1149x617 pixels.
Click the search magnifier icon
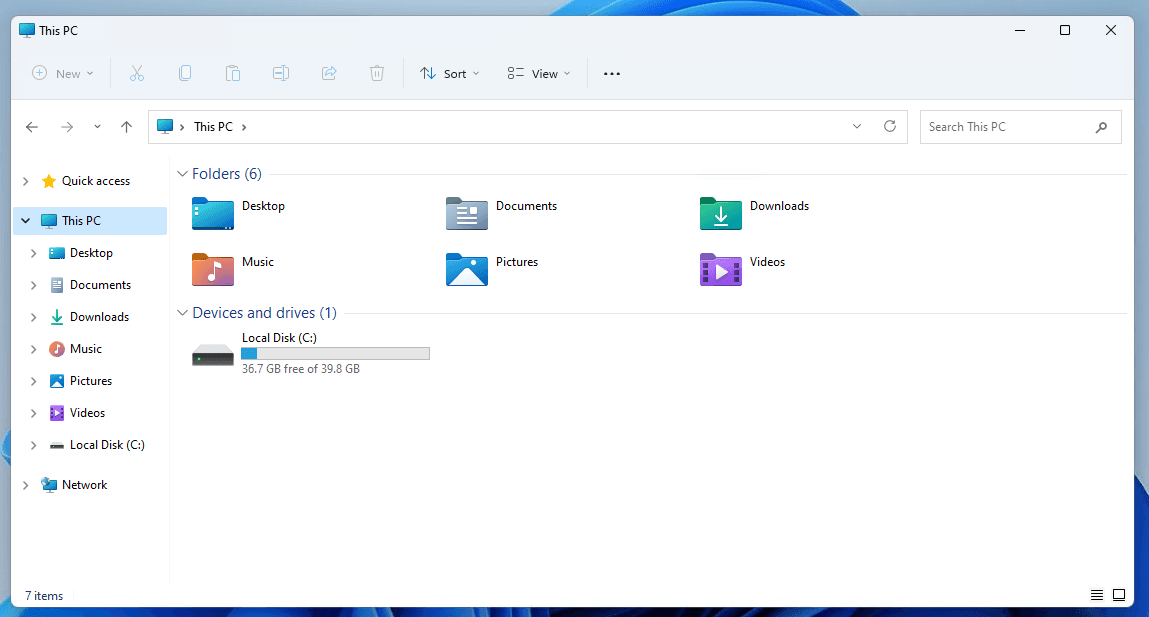click(x=1101, y=127)
